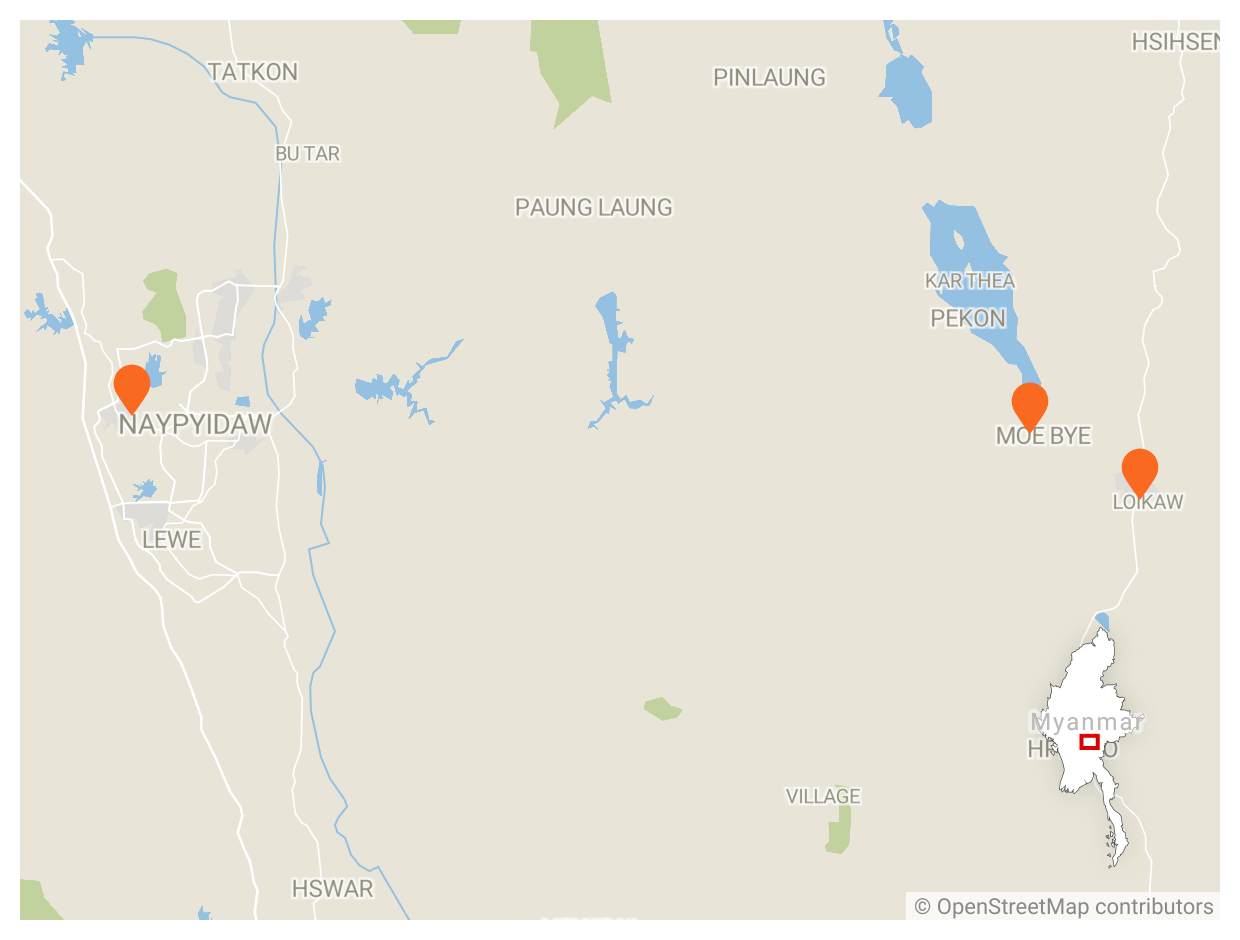Click the TATKON town label

click(x=253, y=72)
